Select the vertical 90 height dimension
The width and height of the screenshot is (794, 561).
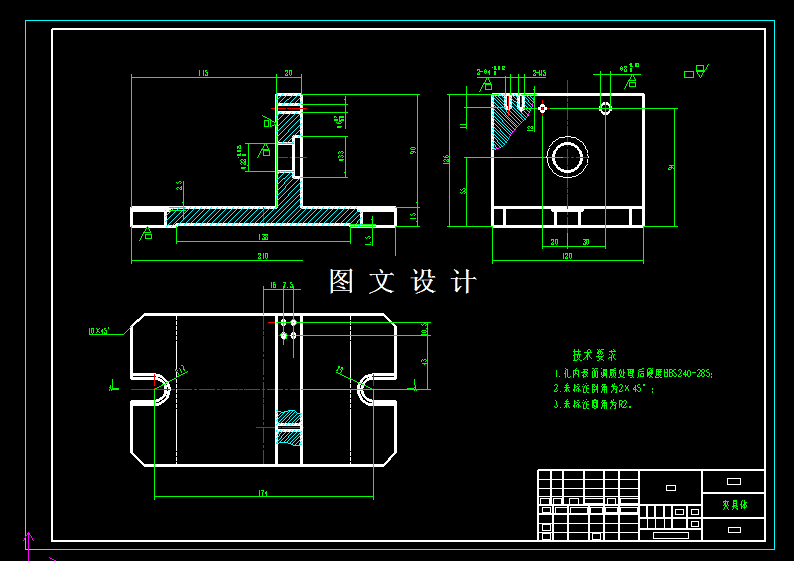[413, 150]
